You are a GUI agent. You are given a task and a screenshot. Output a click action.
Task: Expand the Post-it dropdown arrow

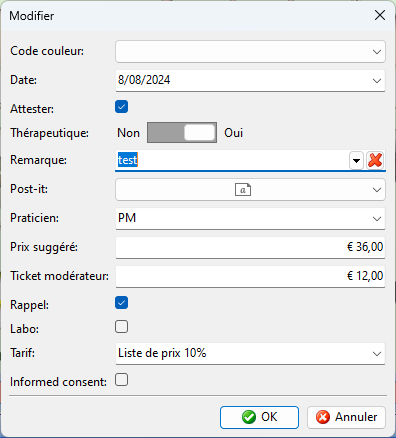pos(377,190)
